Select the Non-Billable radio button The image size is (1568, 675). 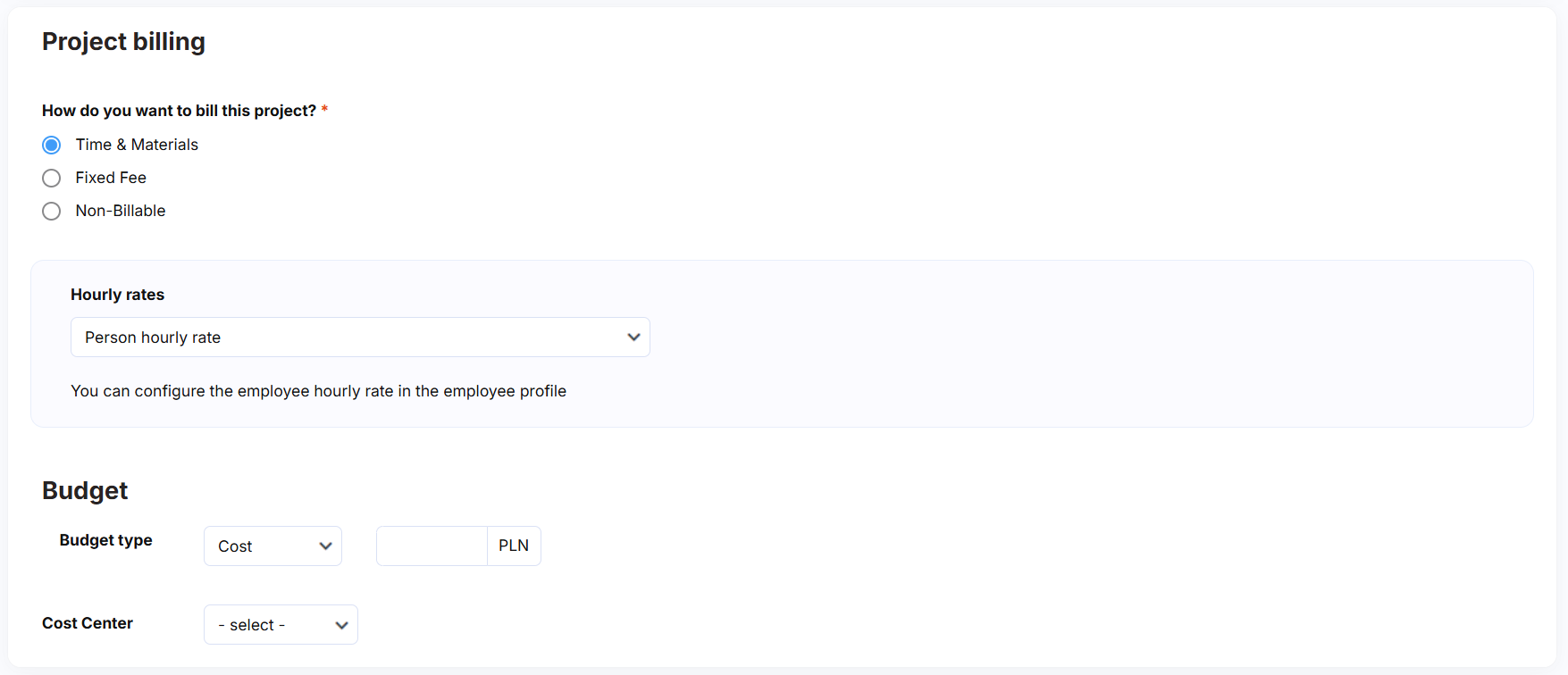point(52,211)
